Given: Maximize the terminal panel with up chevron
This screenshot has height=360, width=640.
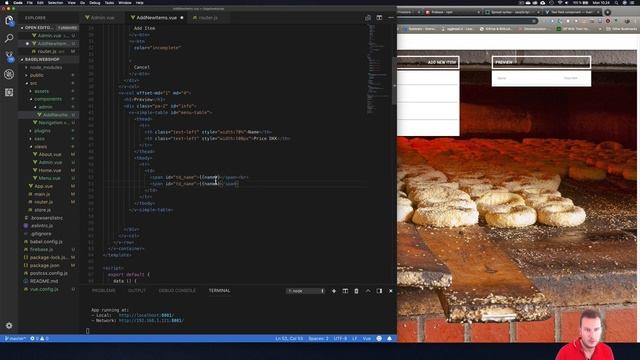Looking at the screenshot, I should [x=368, y=291].
